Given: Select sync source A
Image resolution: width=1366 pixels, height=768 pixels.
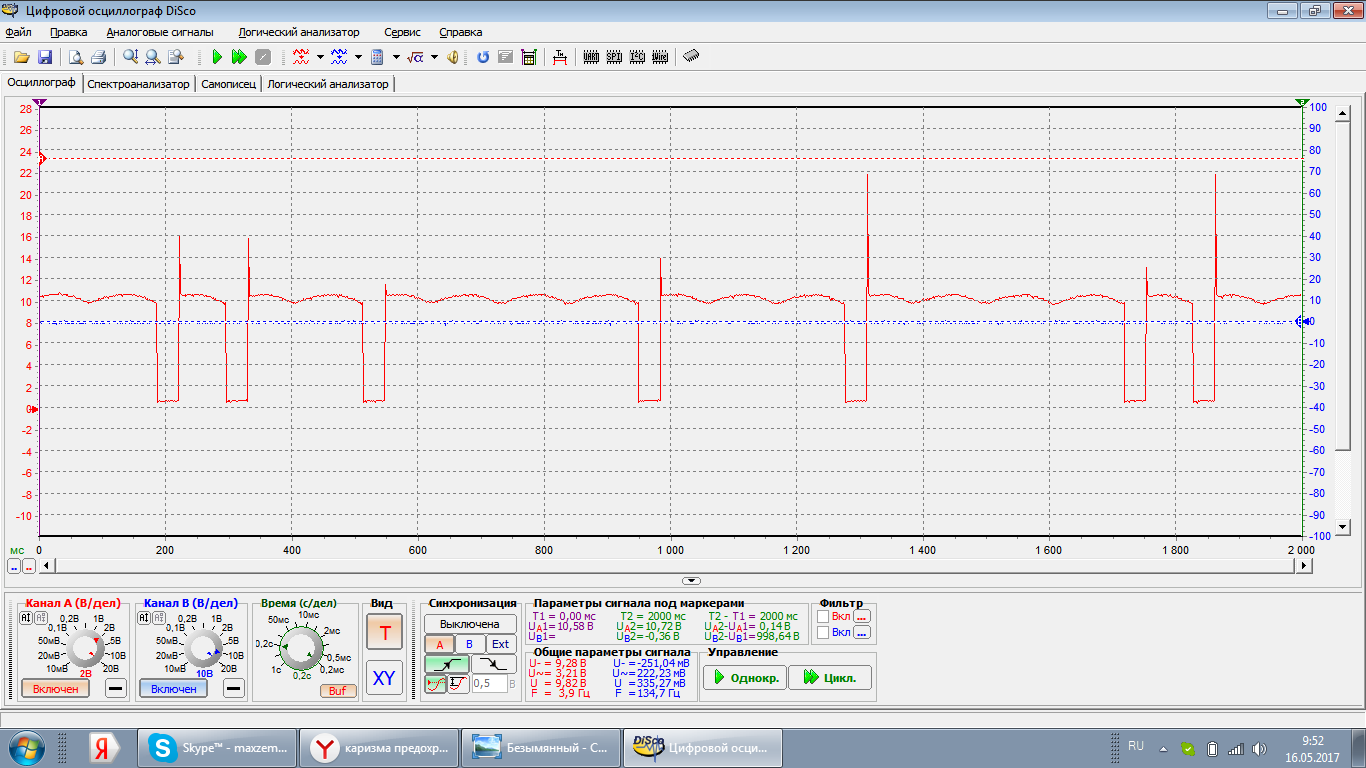Looking at the screenshot, I should (439, 644).
